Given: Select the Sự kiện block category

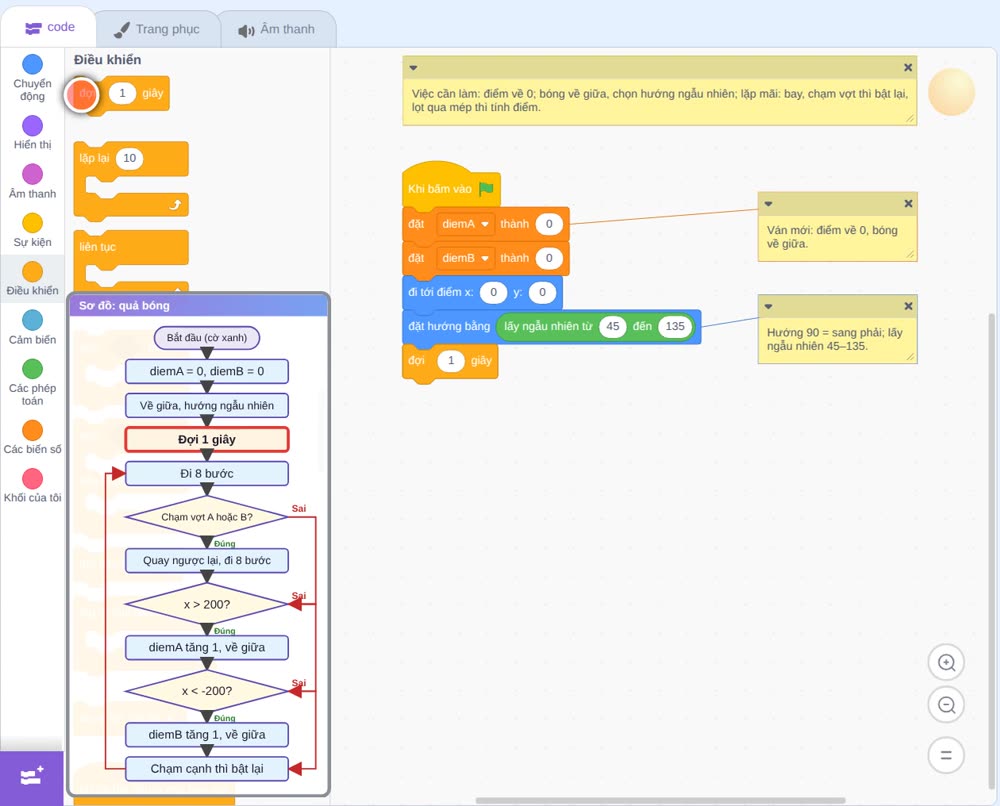Looking at the screenshot, I should [32, 230].
